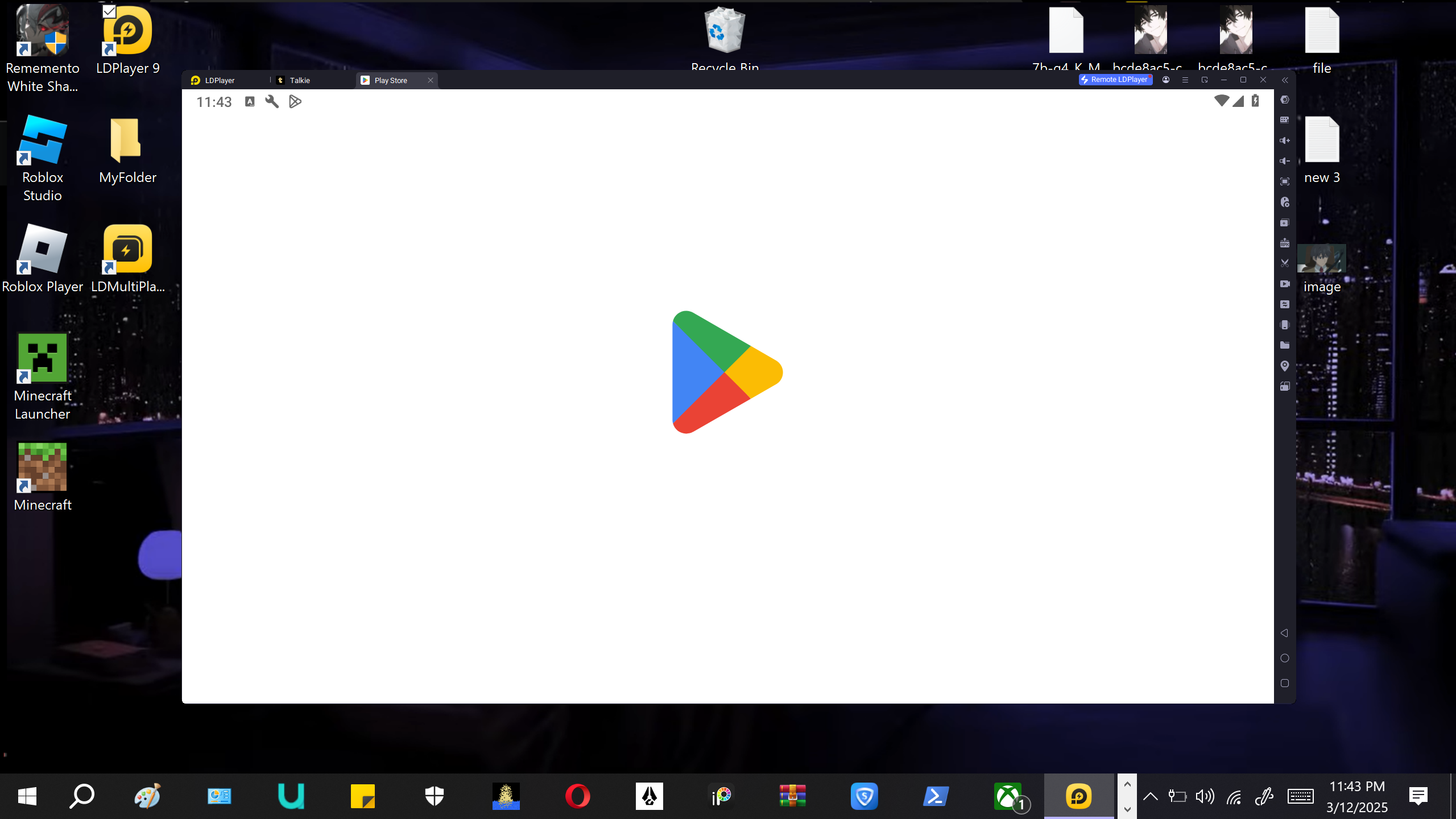1456x819 pixels.
Task: Select 'new 3' file on desktop
Action: [1322, 150]
